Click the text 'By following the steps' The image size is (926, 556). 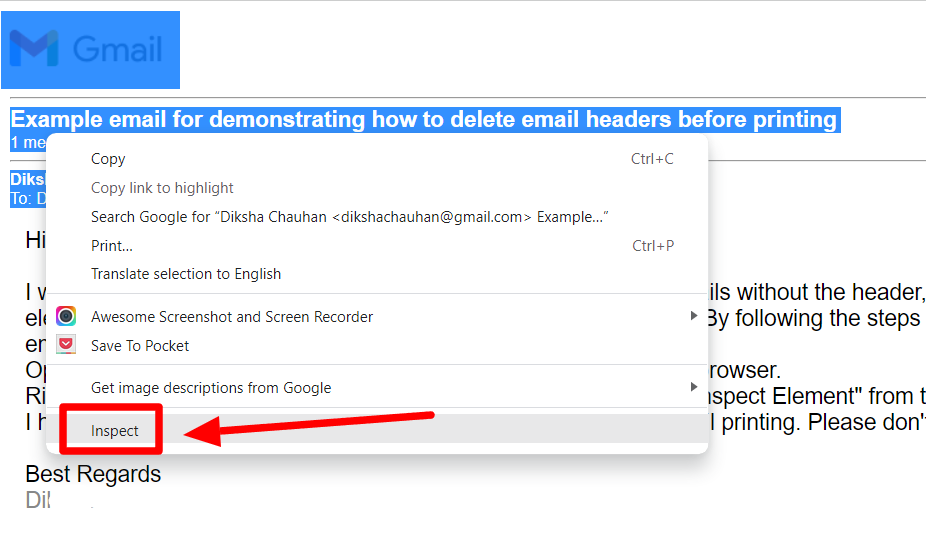814,318
